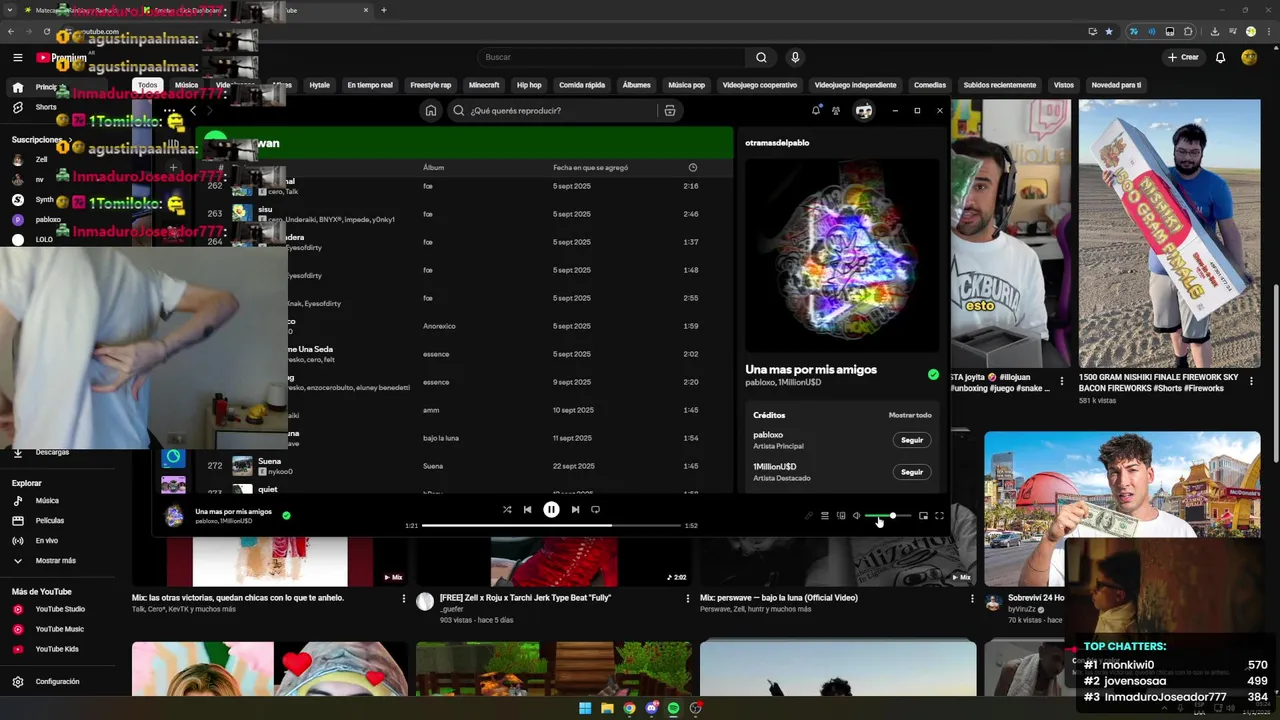This screenshot has width=1280, height=720.
Task: Select the Minecraft filter chip
Action: (484, 85)
